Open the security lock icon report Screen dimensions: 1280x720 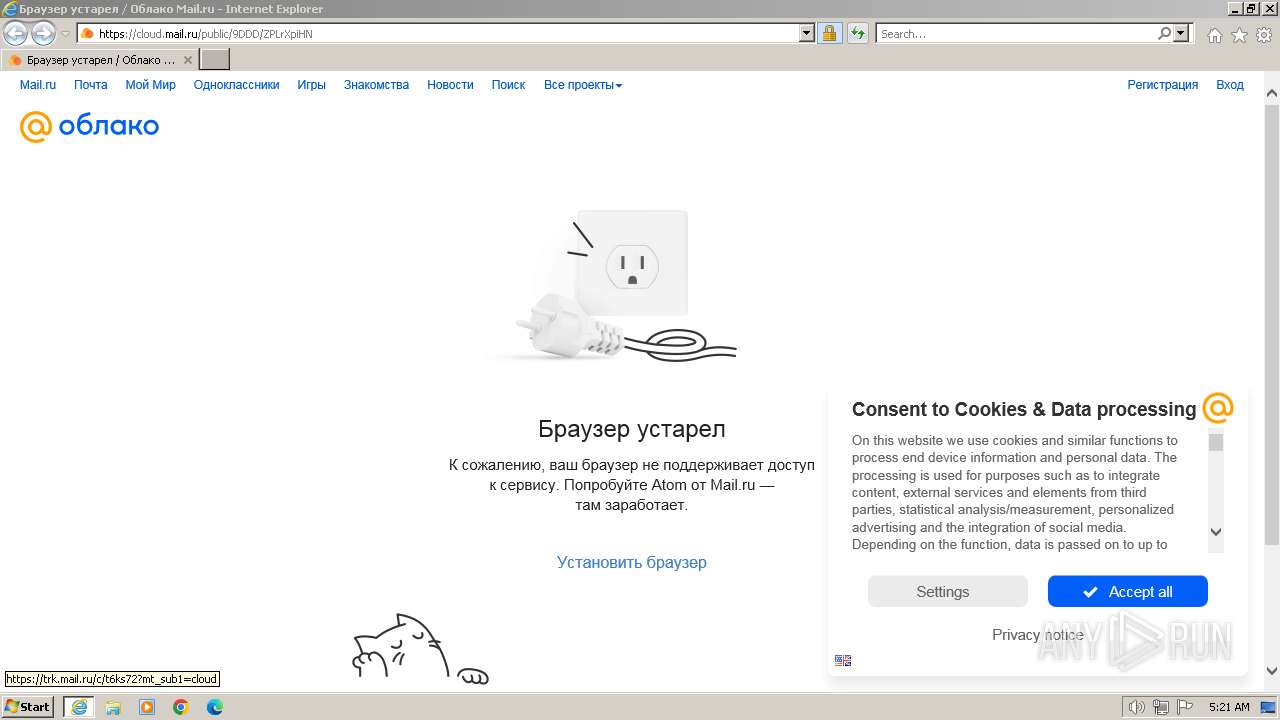(x=829, y=33)
